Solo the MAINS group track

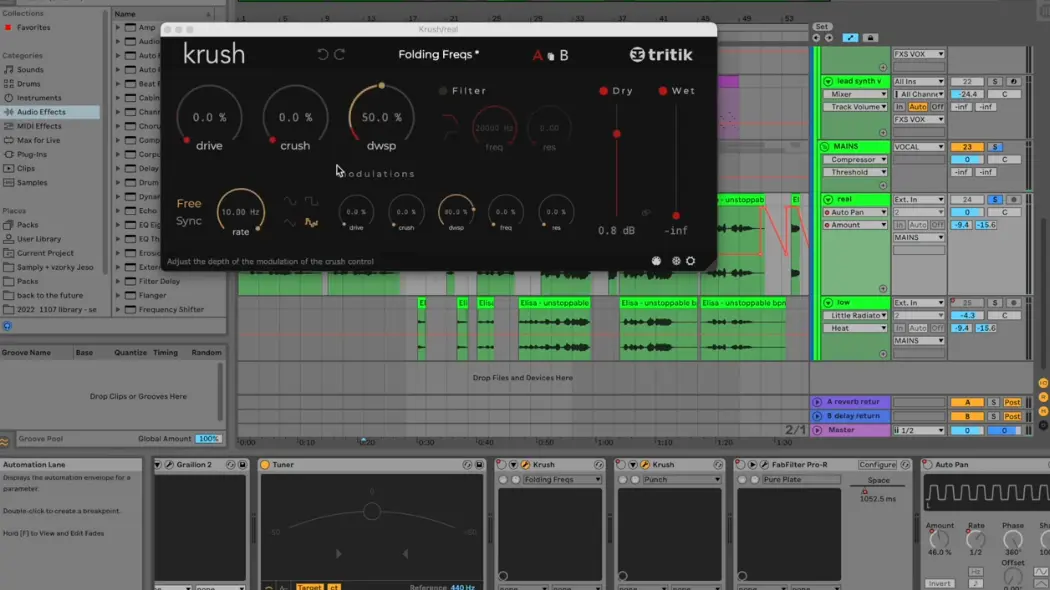coord(995,147)
